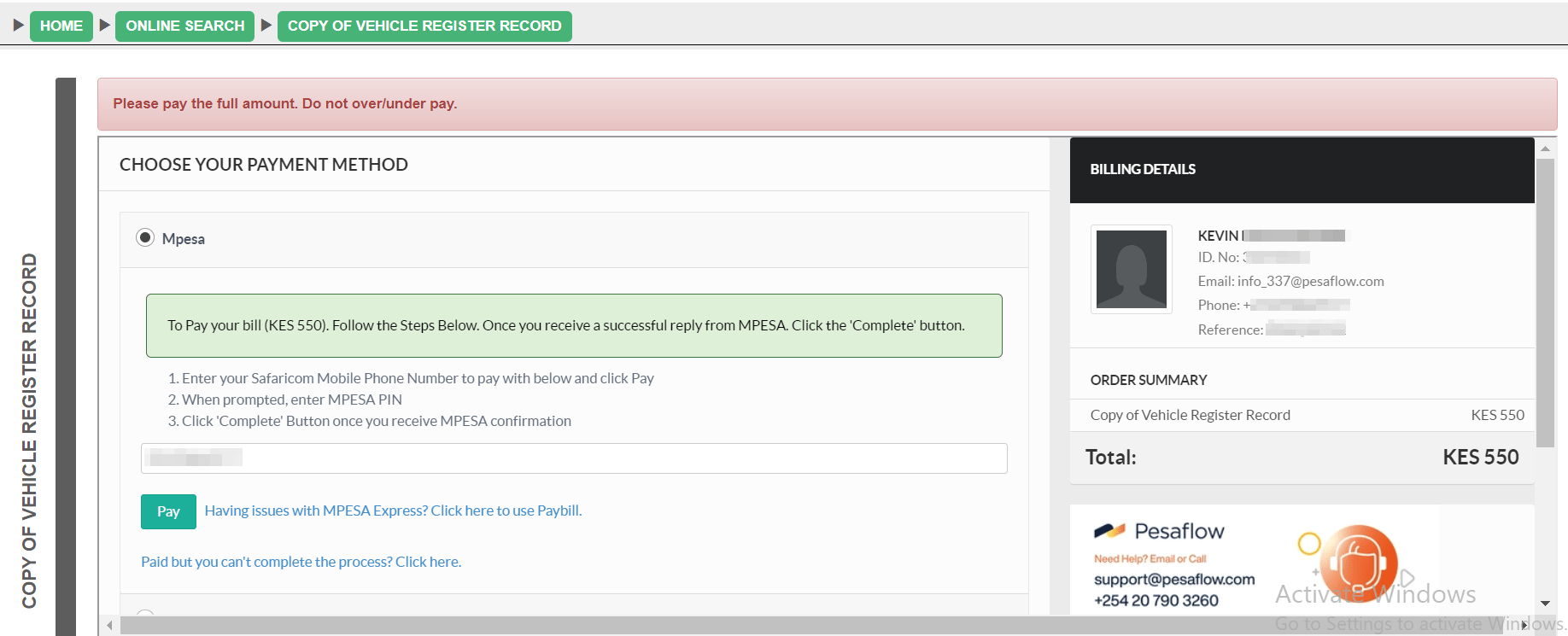Open COPY OF VEHICLE REGISTER RECORD breadcrumb
The width and height of the screenshot is (1568, 636).
(x=424, y=26)
